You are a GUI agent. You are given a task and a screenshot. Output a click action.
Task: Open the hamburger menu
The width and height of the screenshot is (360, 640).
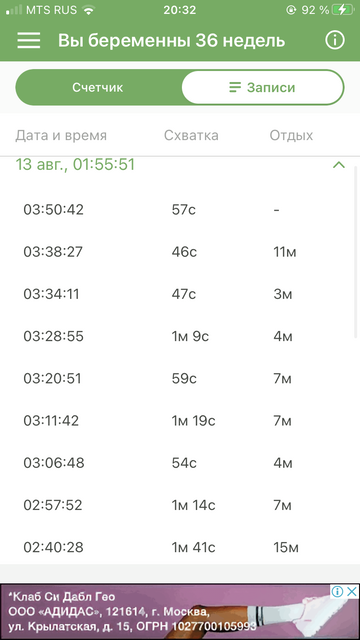click(x=29, y=41)
